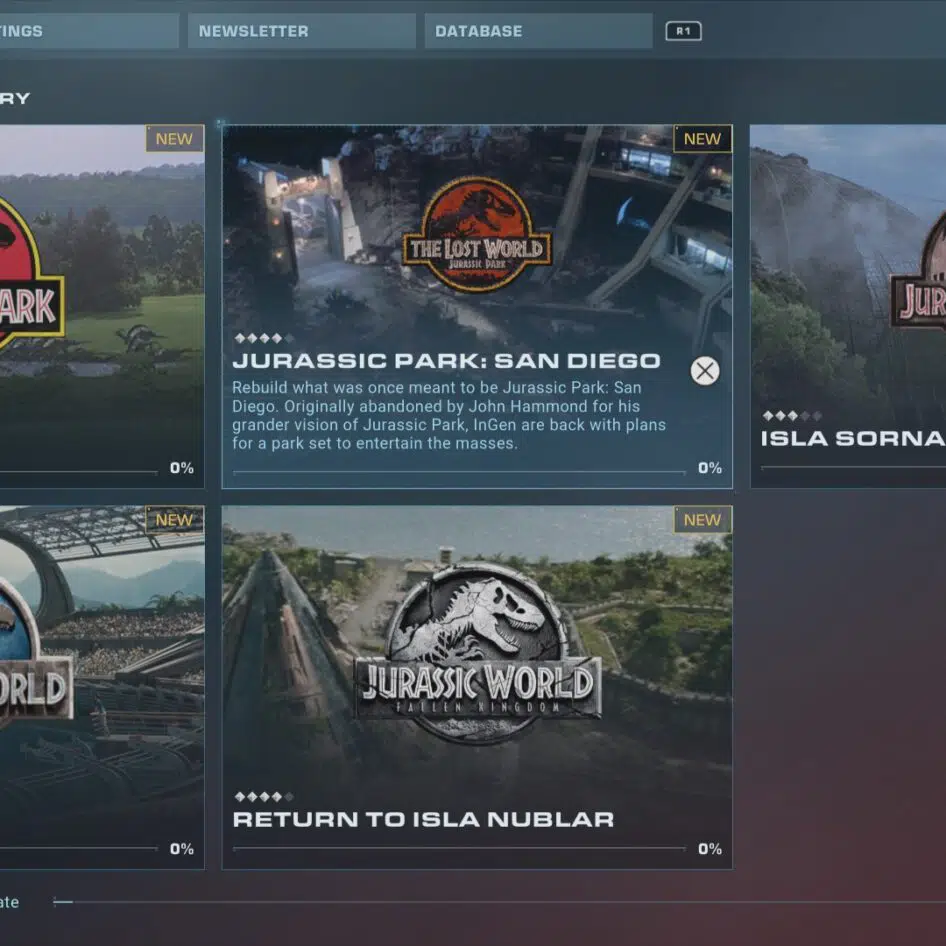Click the 0% value on the Jurassic Park card

click(182, 468)
